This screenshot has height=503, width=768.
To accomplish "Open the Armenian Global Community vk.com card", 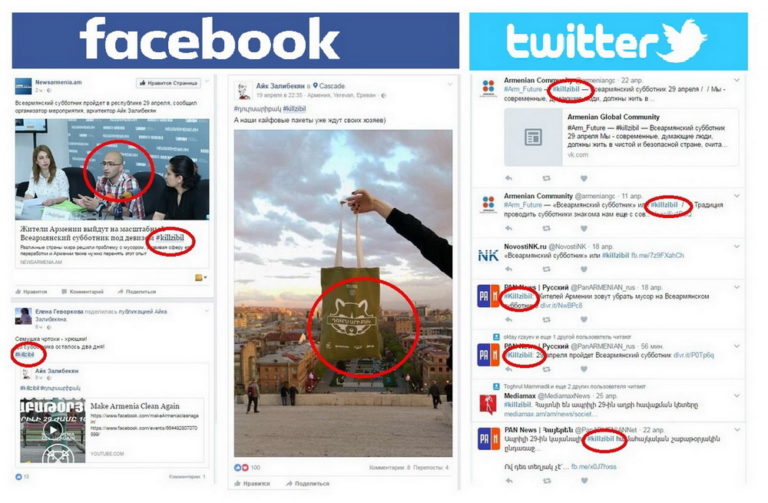I will 621,138.
